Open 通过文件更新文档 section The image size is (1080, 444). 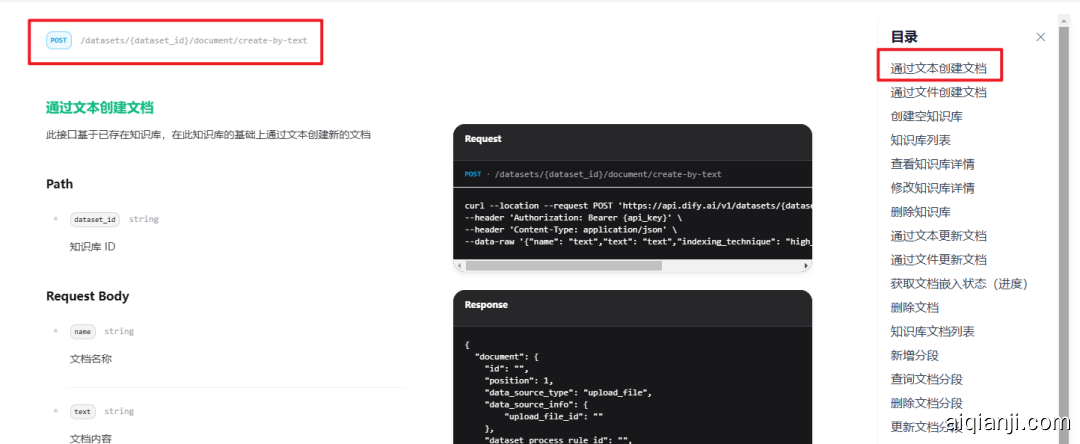(x=938, y=260)
